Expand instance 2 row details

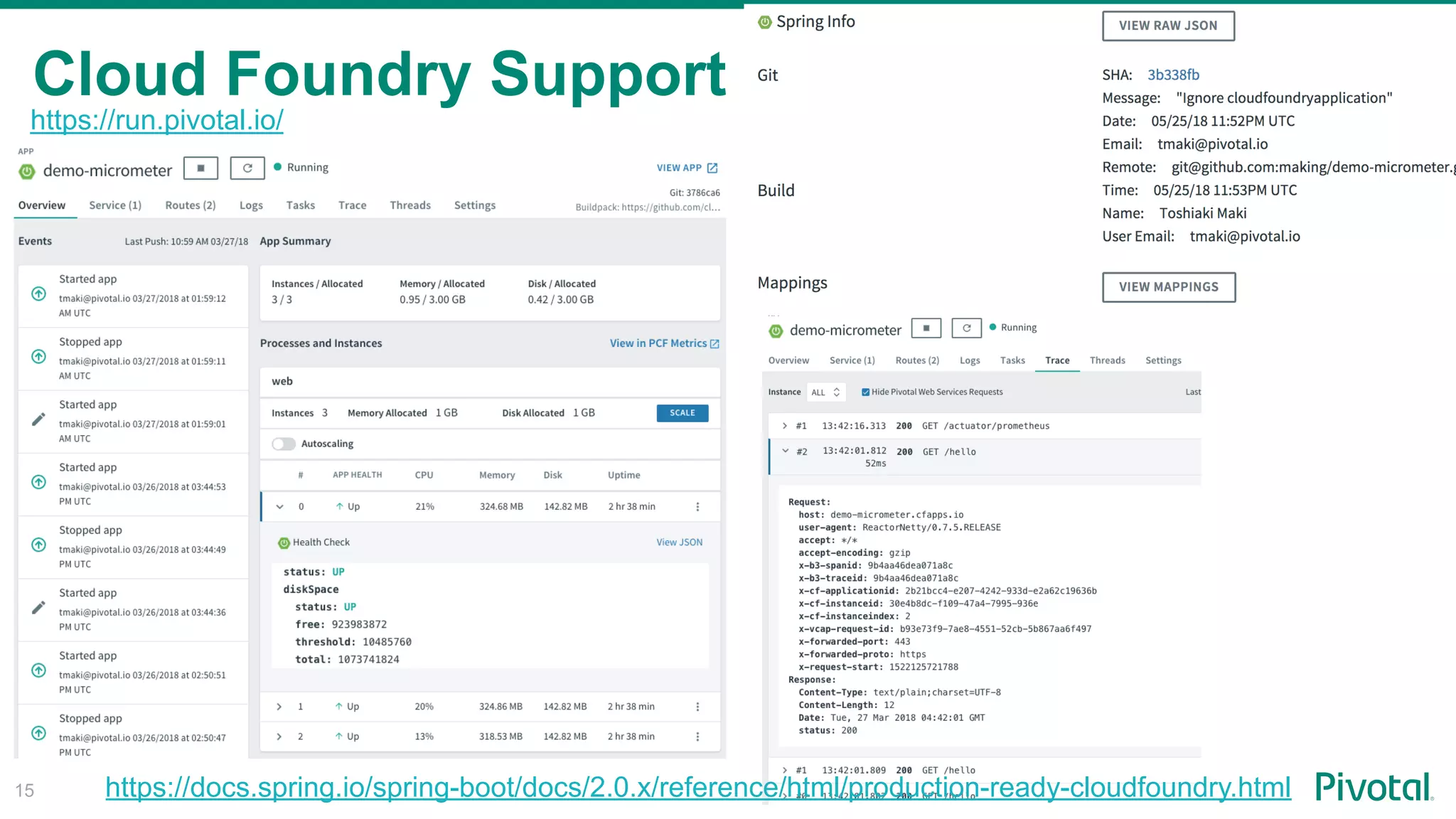click(x=279, y=737)
